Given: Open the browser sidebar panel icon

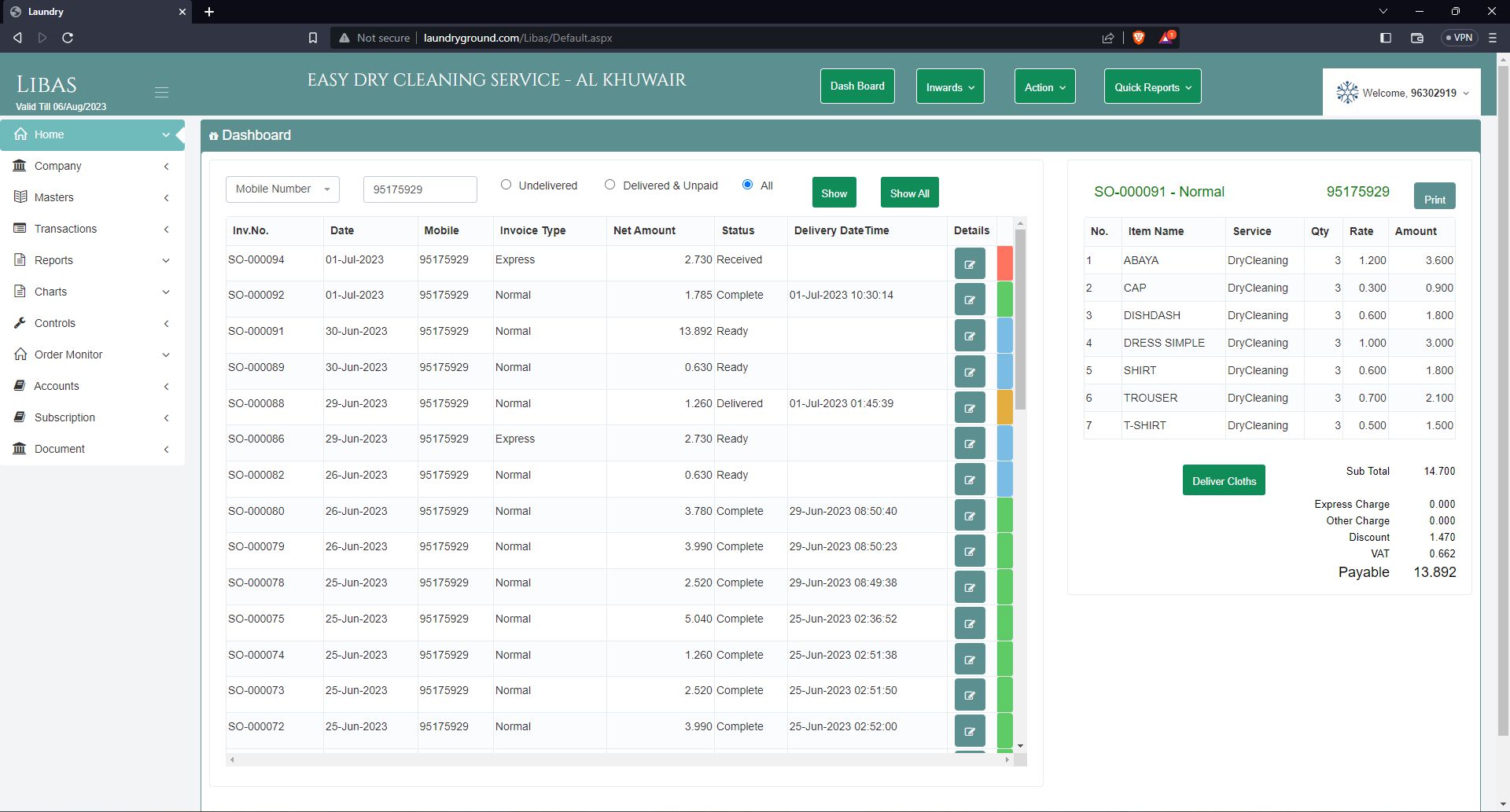Looking at the screenshot, I should point(1386,38).
